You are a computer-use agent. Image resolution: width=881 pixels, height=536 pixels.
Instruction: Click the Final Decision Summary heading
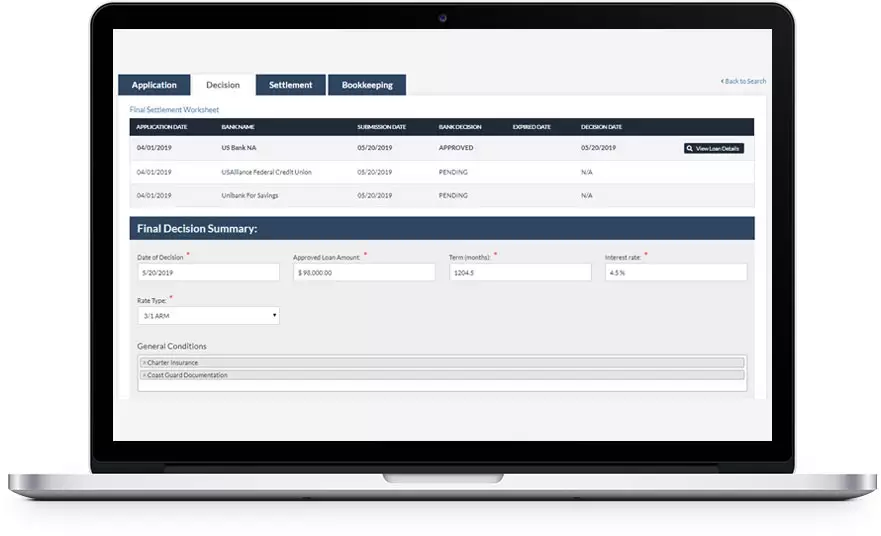pos(197,229)
